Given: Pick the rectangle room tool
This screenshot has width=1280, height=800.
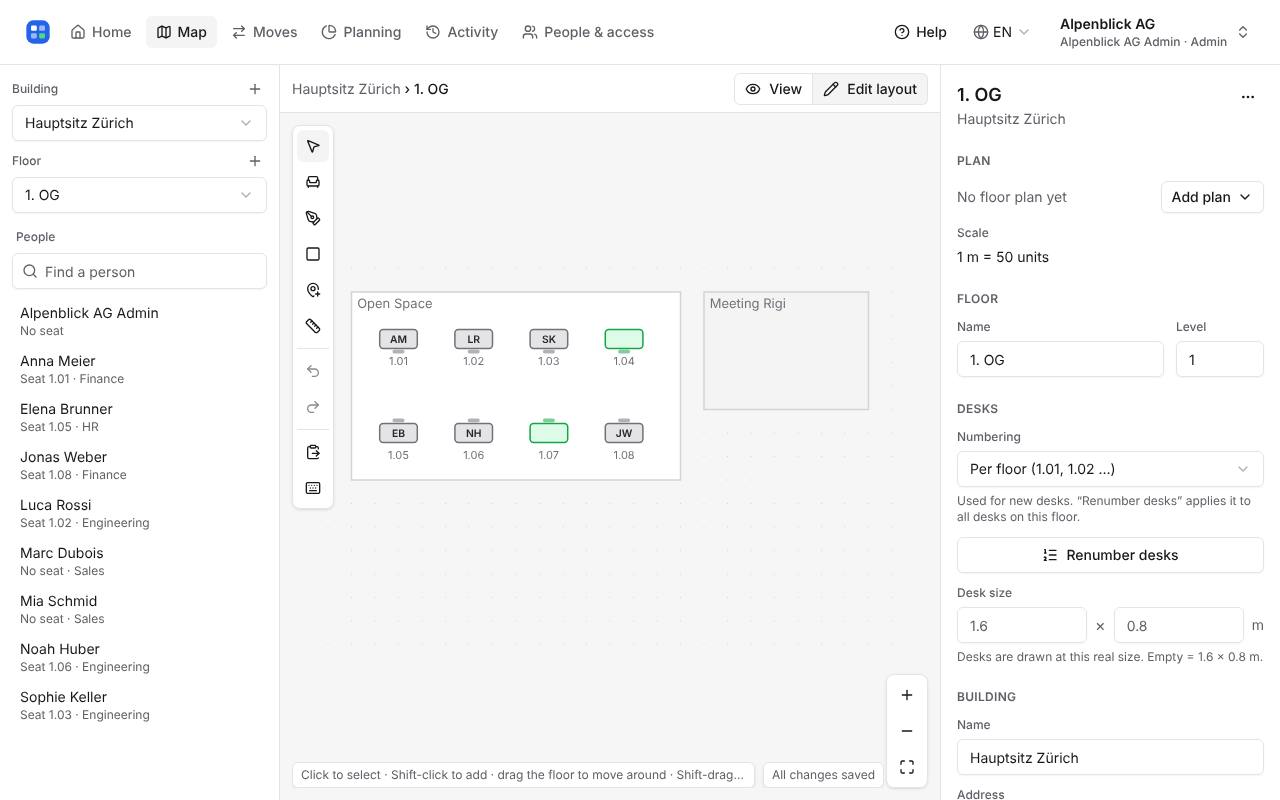Looking at the screenshot, I should 313,254.
